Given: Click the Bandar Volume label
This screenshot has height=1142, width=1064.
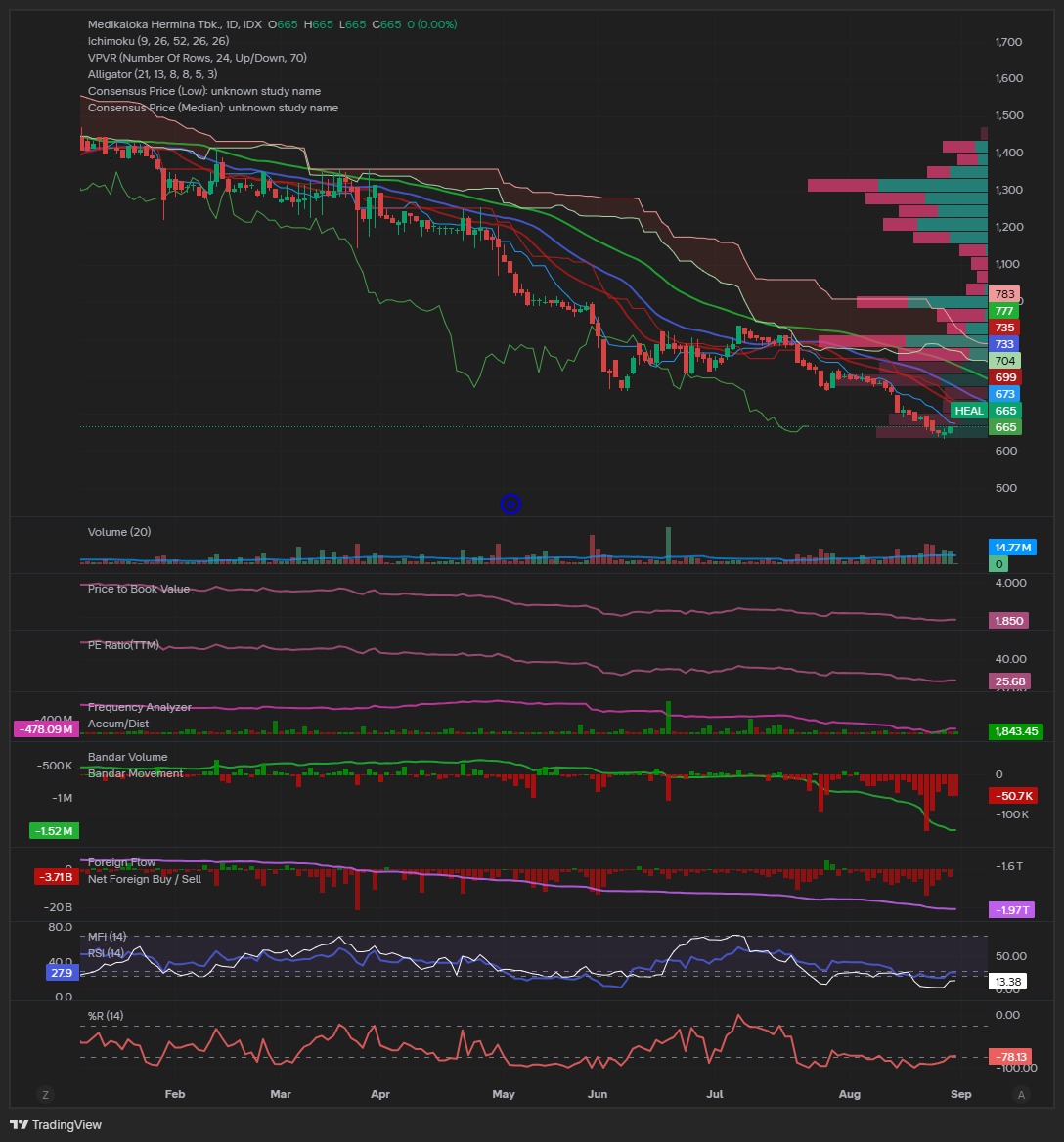Looking at the screenshot, I should pyautogui.click(x=127, y=757).
